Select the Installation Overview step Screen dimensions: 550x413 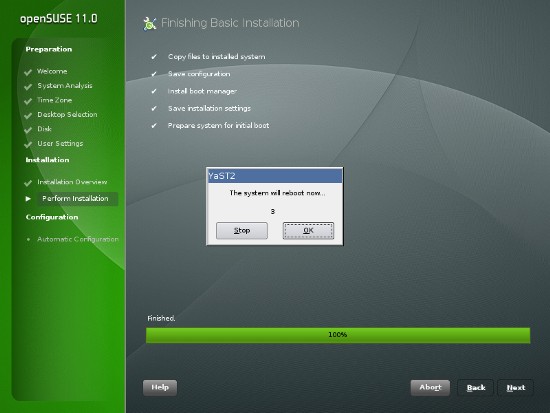(x=72, y=182)
